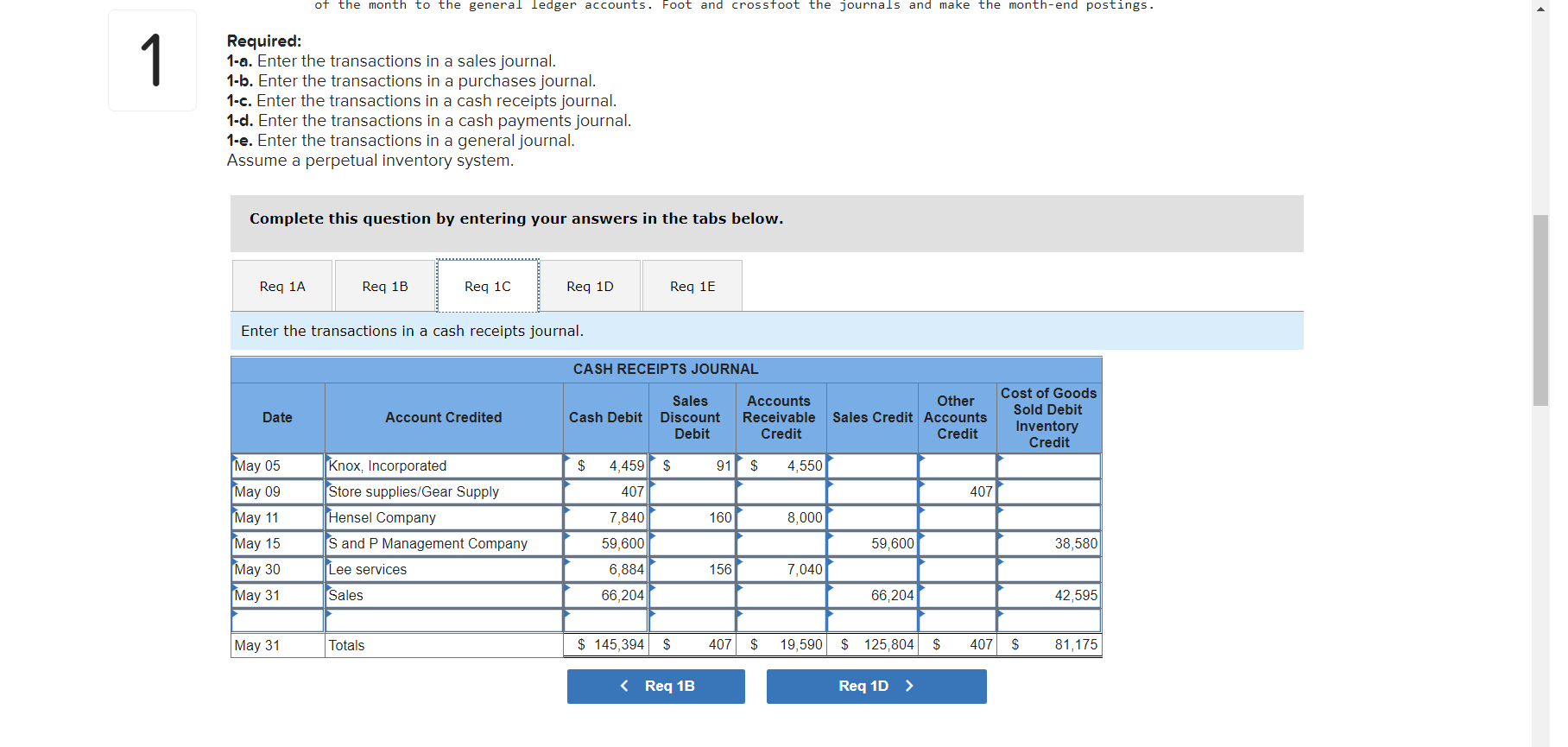Click the 81,175 cost of goods total
The image size is (1568, 747).
tap(1049, 645)
